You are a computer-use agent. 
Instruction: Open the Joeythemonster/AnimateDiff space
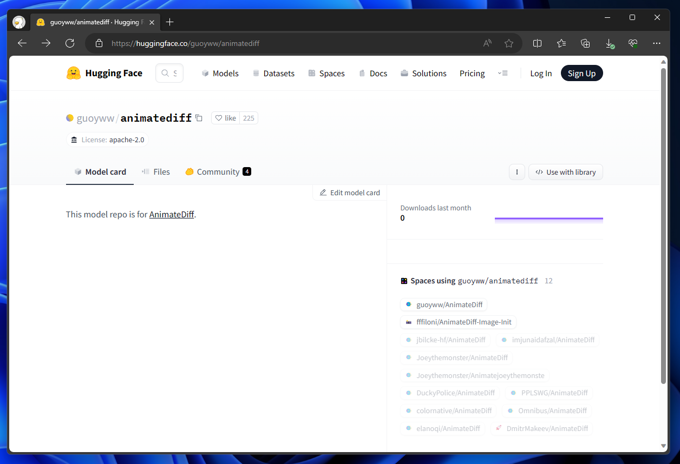point(456,358)
